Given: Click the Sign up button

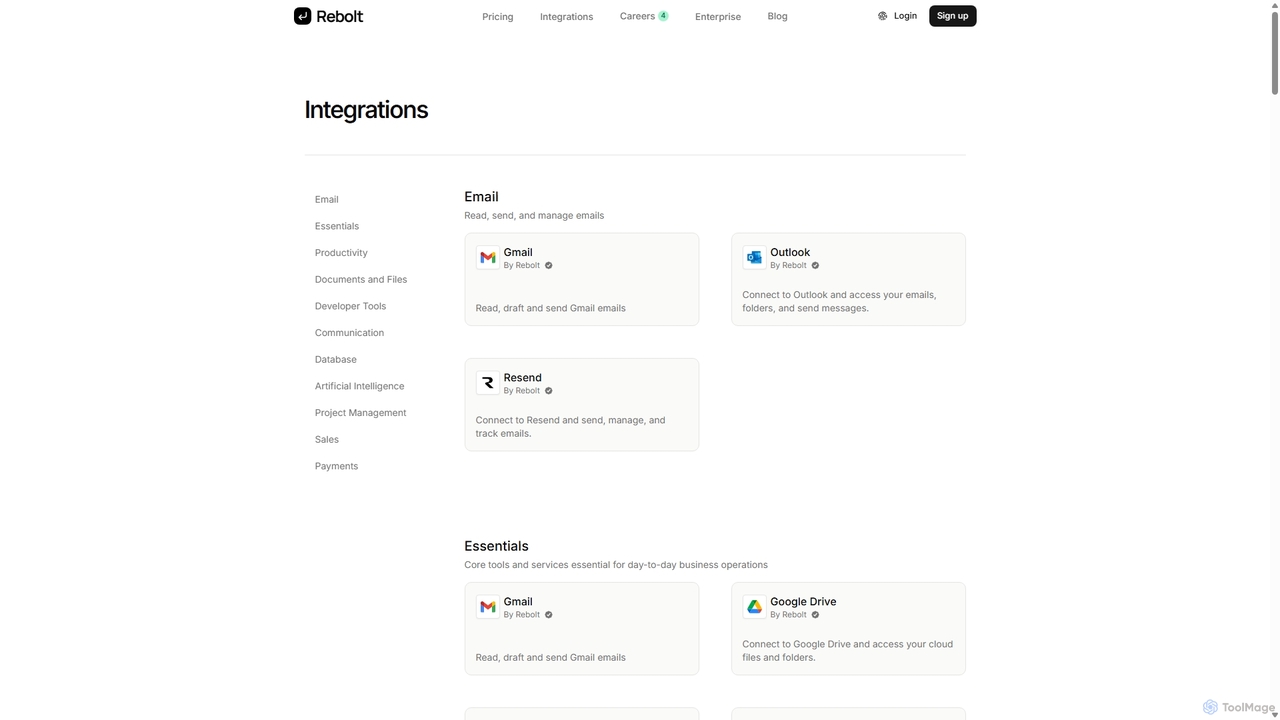Looking at the screenshot, I should 952,16.
